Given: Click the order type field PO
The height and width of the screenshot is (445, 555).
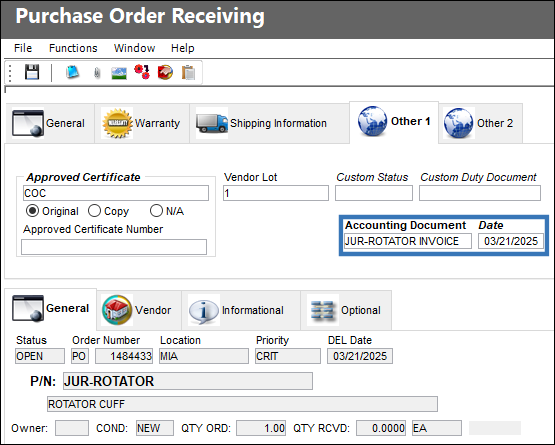Looking at the screenshot, I should (80, 356).
